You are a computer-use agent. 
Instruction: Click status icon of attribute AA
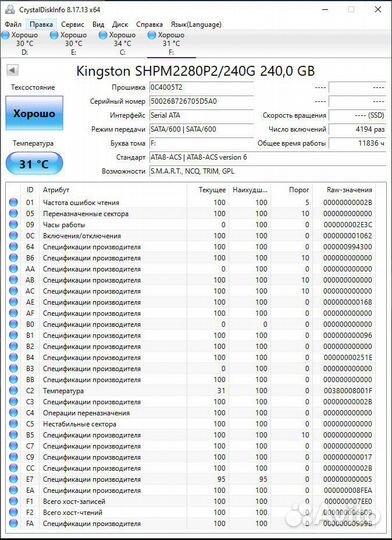[13, 269]
